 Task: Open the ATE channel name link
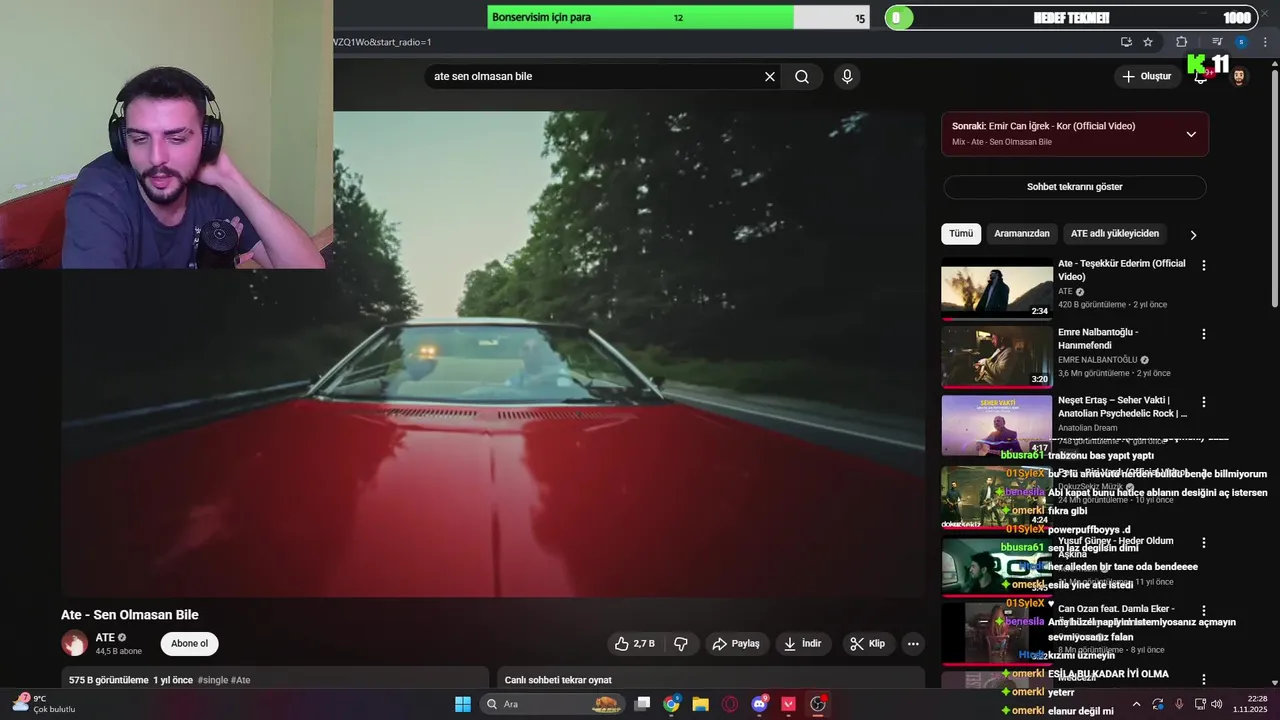(105, 637)
